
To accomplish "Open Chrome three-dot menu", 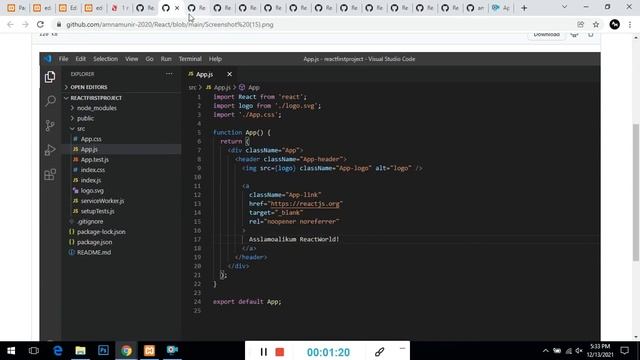I will pyautogui.click(x=630, y=24).
